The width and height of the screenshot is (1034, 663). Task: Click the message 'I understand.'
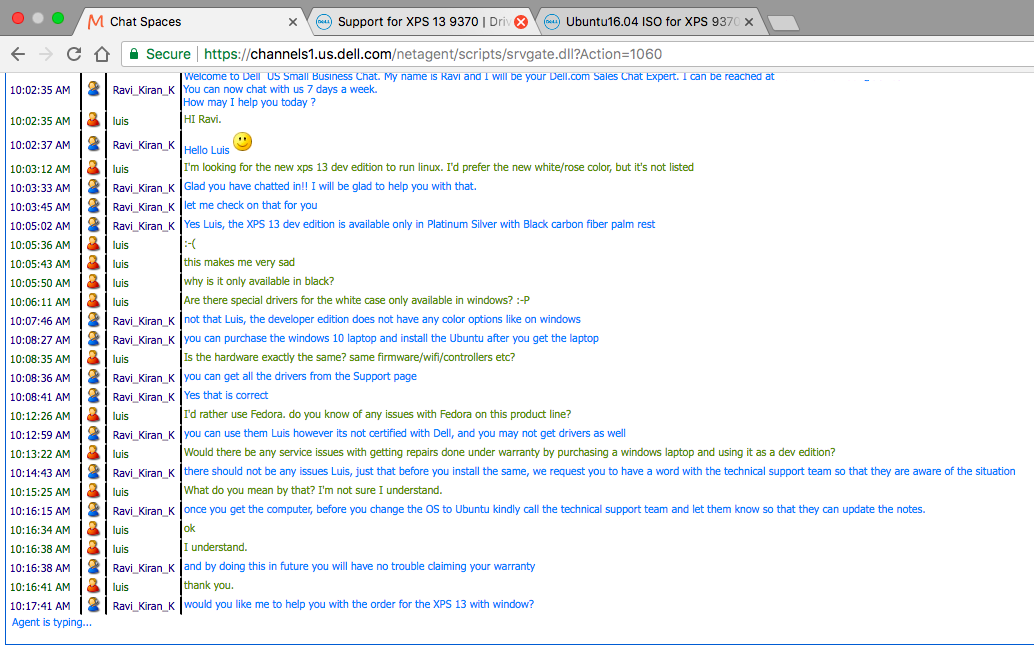216,547
